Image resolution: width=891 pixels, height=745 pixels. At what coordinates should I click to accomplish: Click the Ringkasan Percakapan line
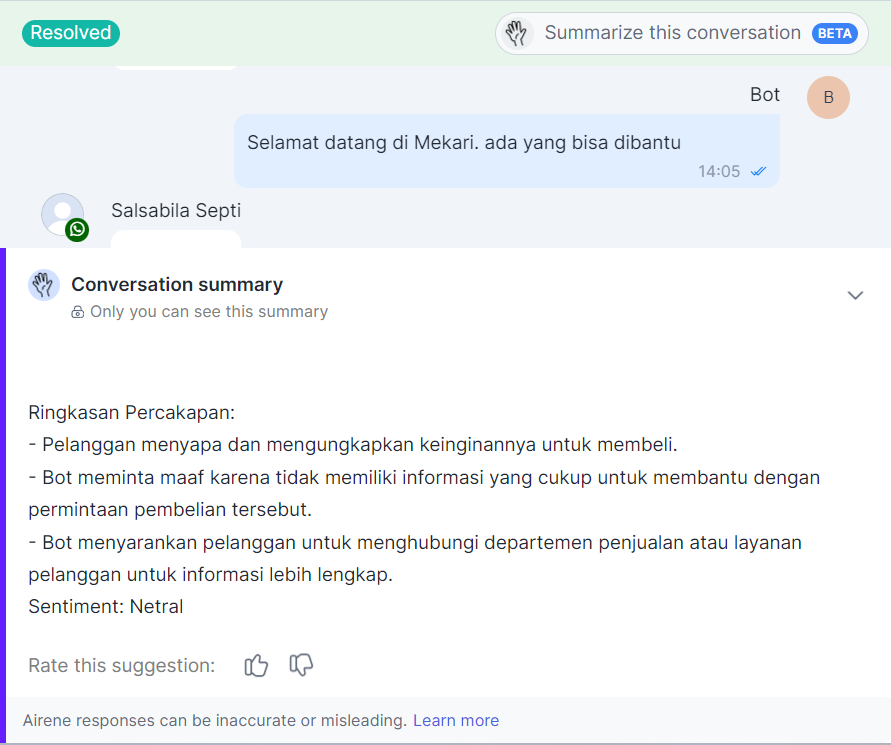(132, 412)
